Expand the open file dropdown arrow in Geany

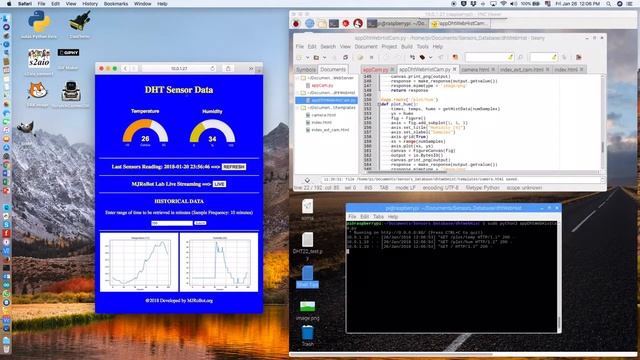[x=324, y=58]
